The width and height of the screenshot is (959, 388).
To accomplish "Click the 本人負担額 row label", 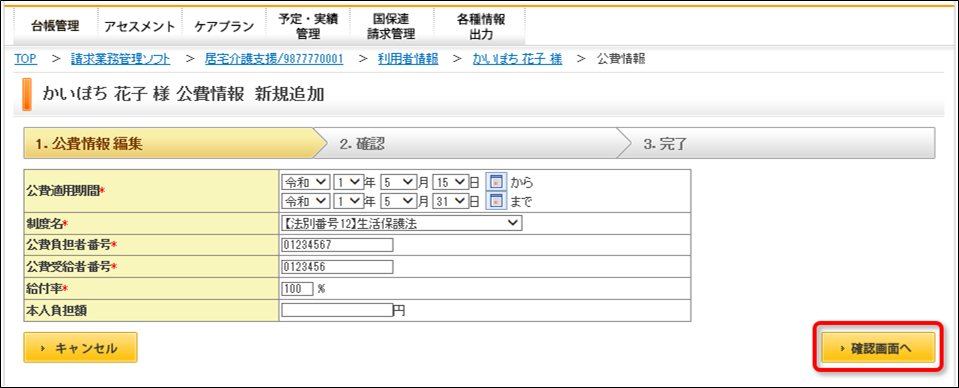I will click(56, 310).
